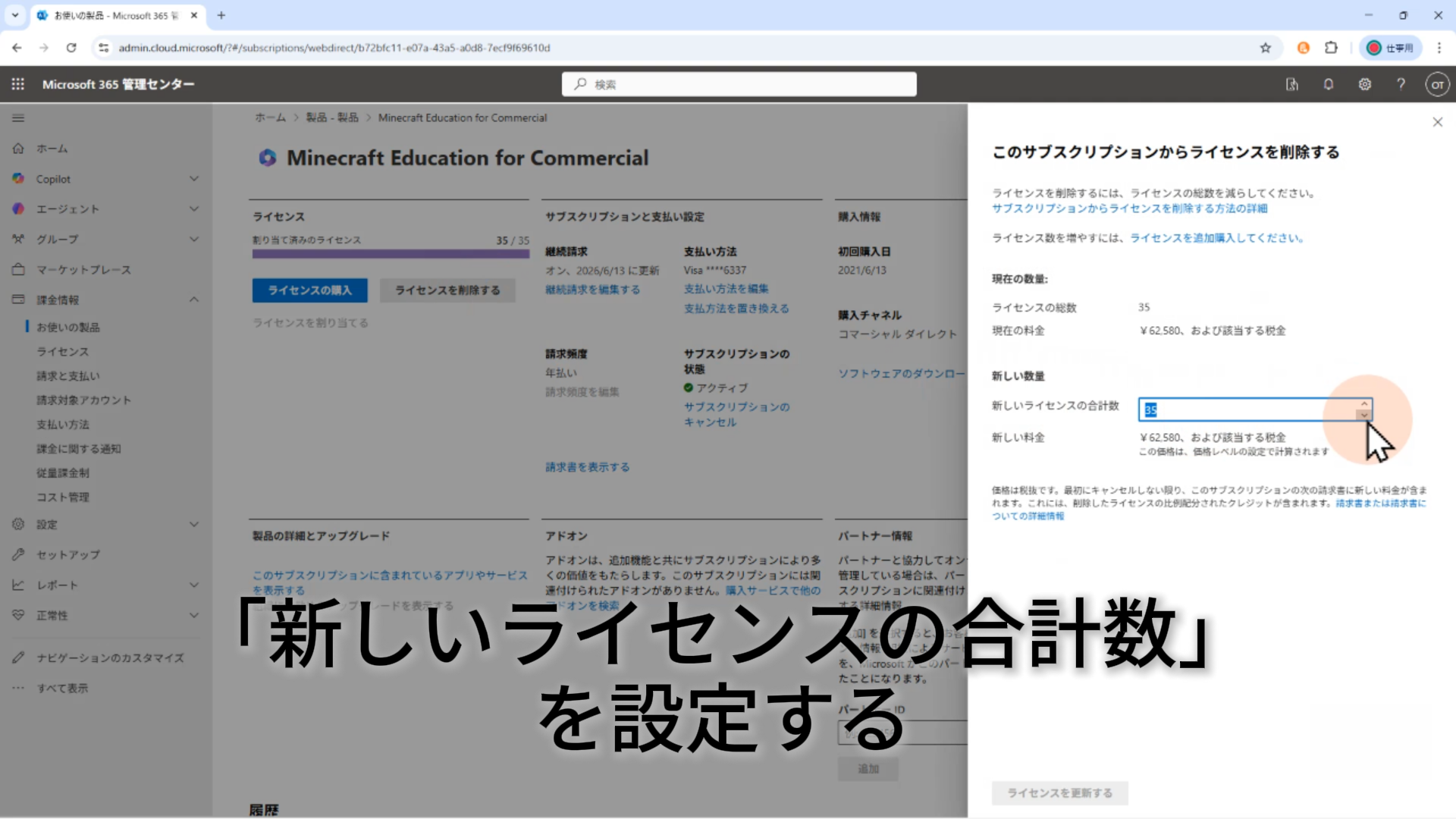Open browser extensions puzzle icon
1456x819 pixels.
[x=1331, y=48]
